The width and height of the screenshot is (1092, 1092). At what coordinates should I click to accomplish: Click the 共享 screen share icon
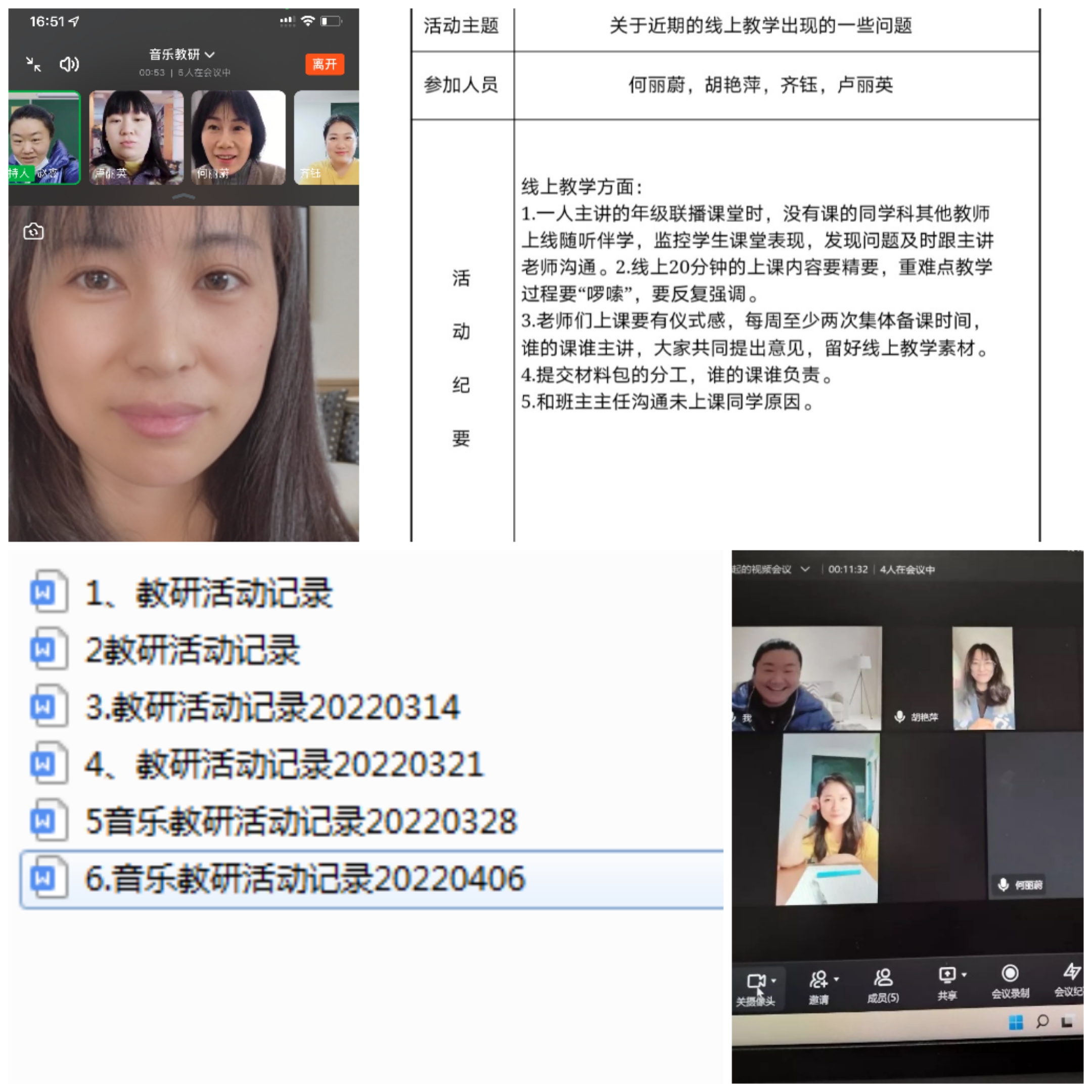click(947, 976)
